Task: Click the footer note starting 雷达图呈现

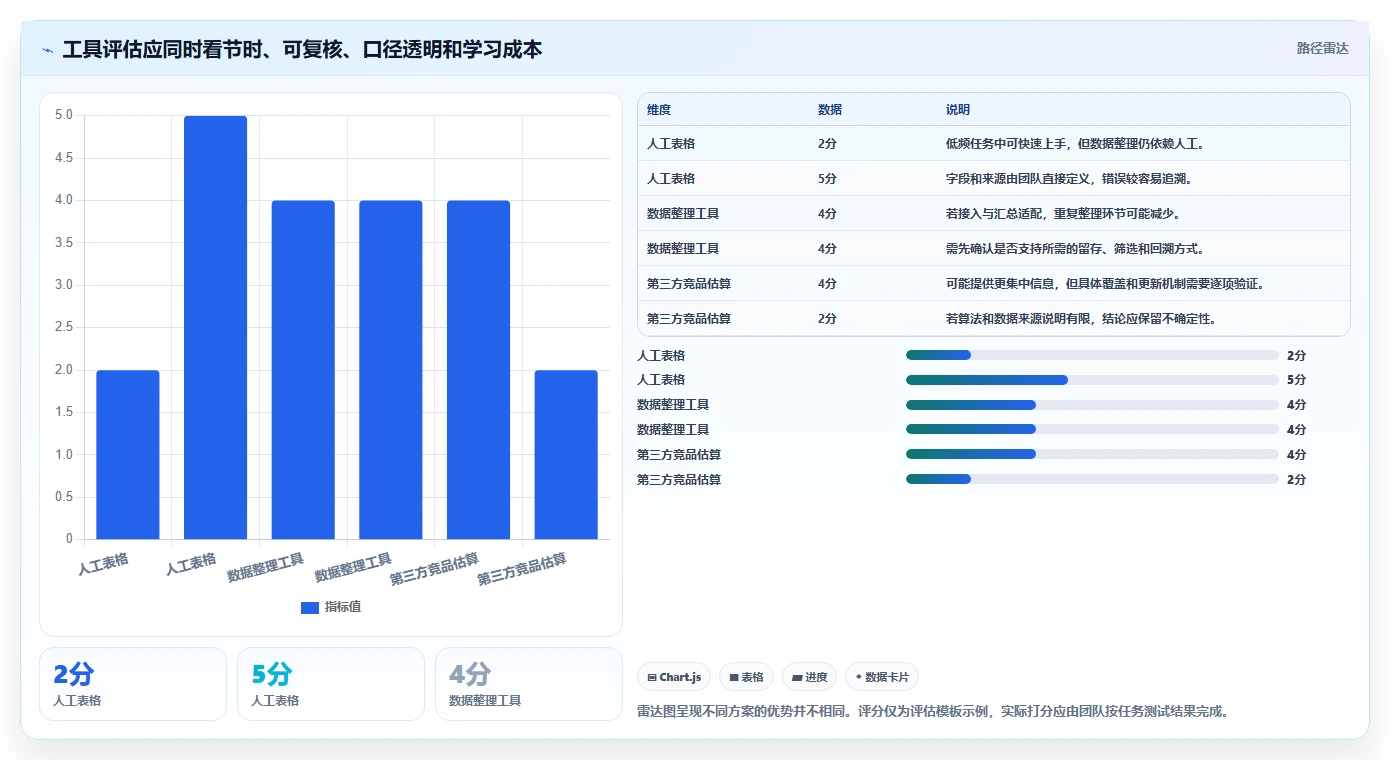Action: [x=932, y=712]
